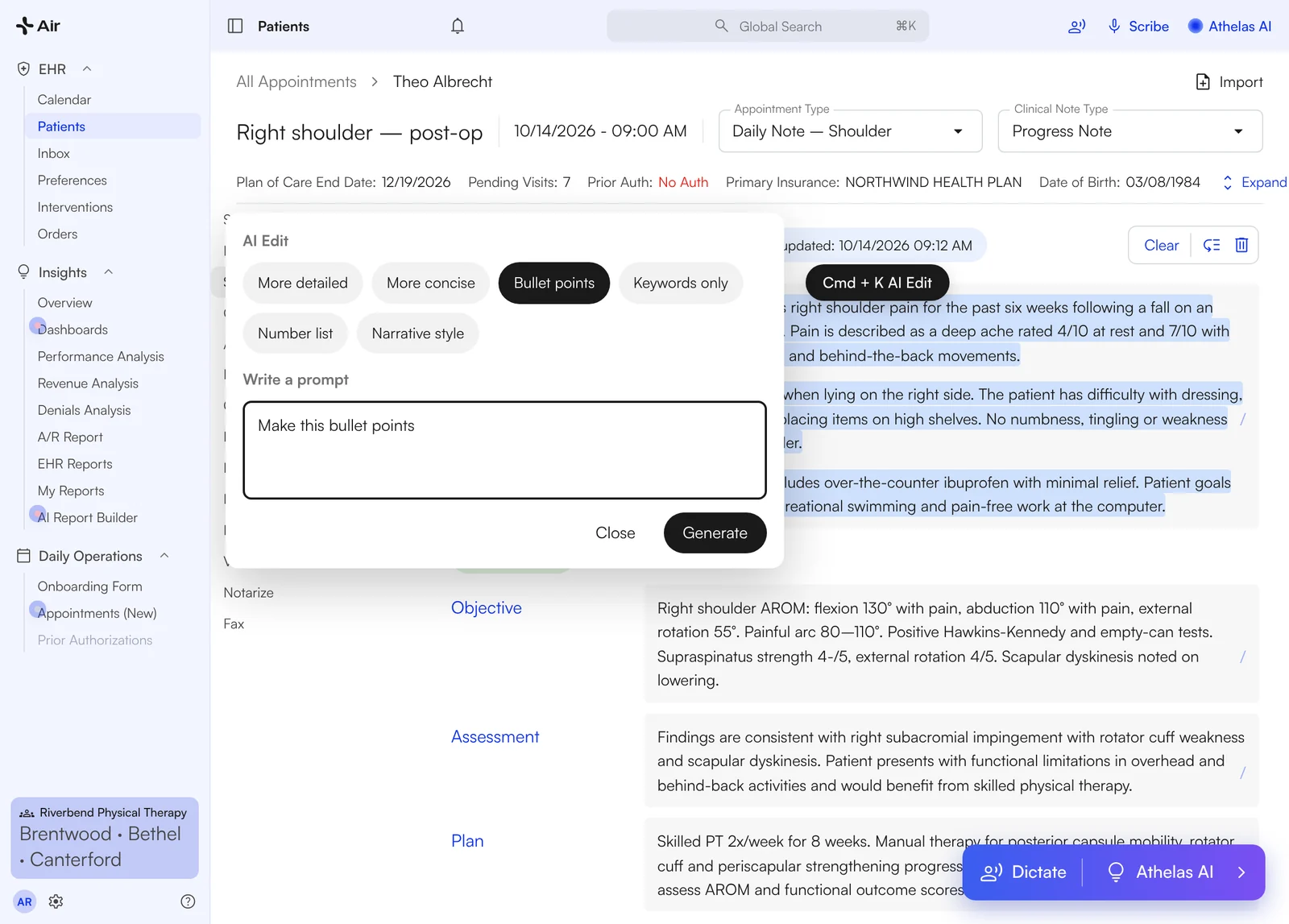1289x924 pixels.
Task: Open Athelas AI from floating bar
Action: click(1160, 872)
